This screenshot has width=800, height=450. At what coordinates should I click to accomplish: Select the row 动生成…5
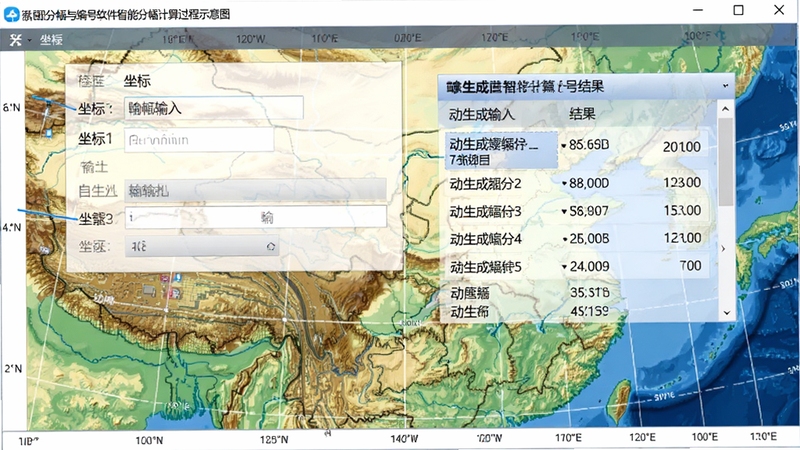pos(577,266)
